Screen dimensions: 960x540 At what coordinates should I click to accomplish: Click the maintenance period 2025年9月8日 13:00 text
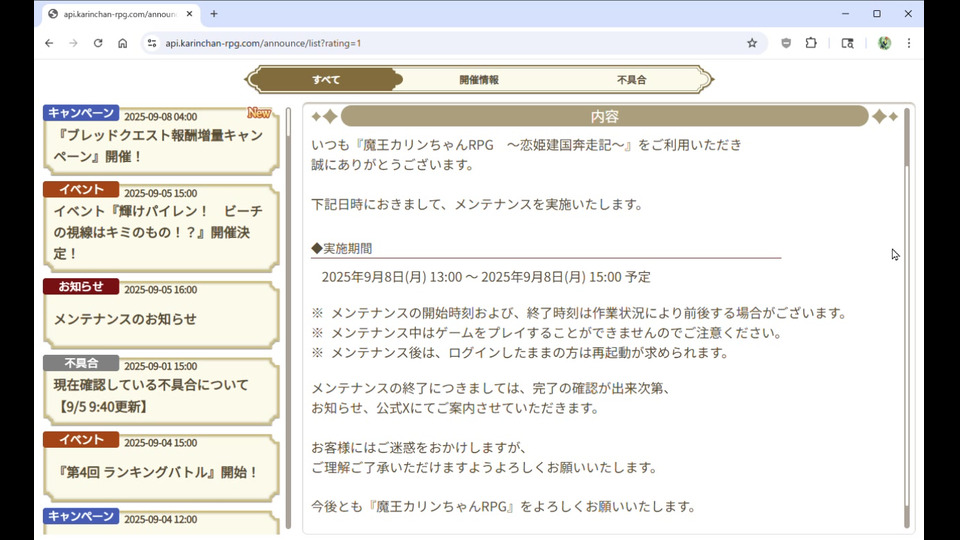click(486, 277)
